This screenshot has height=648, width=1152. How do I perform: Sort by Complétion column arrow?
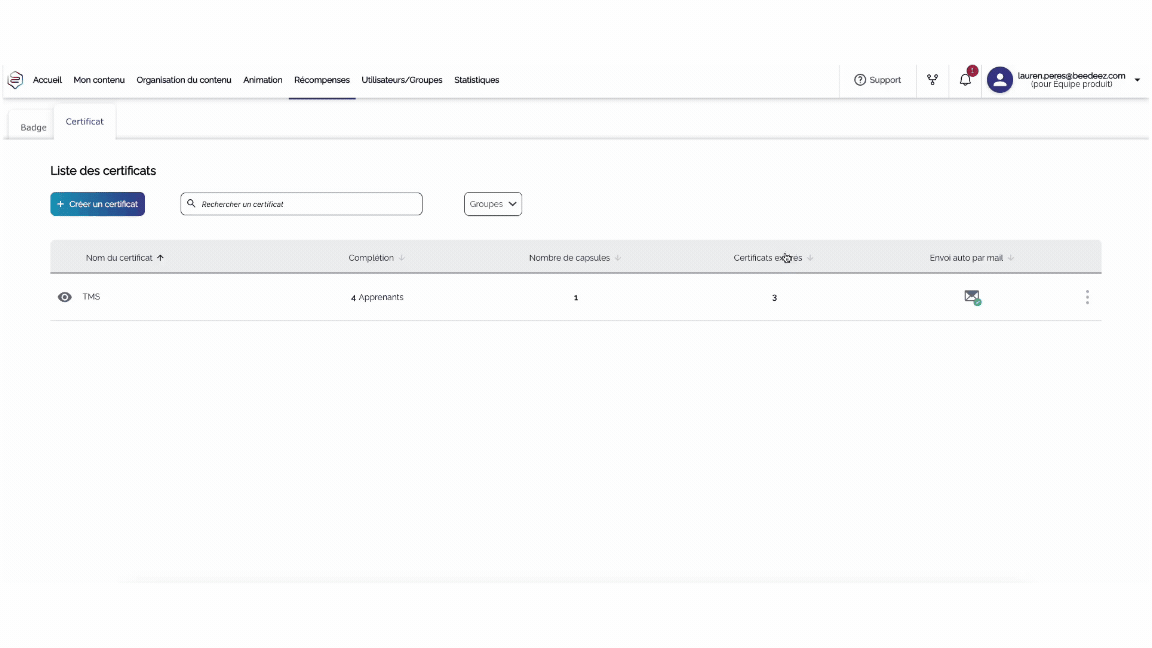coord(402,258)
